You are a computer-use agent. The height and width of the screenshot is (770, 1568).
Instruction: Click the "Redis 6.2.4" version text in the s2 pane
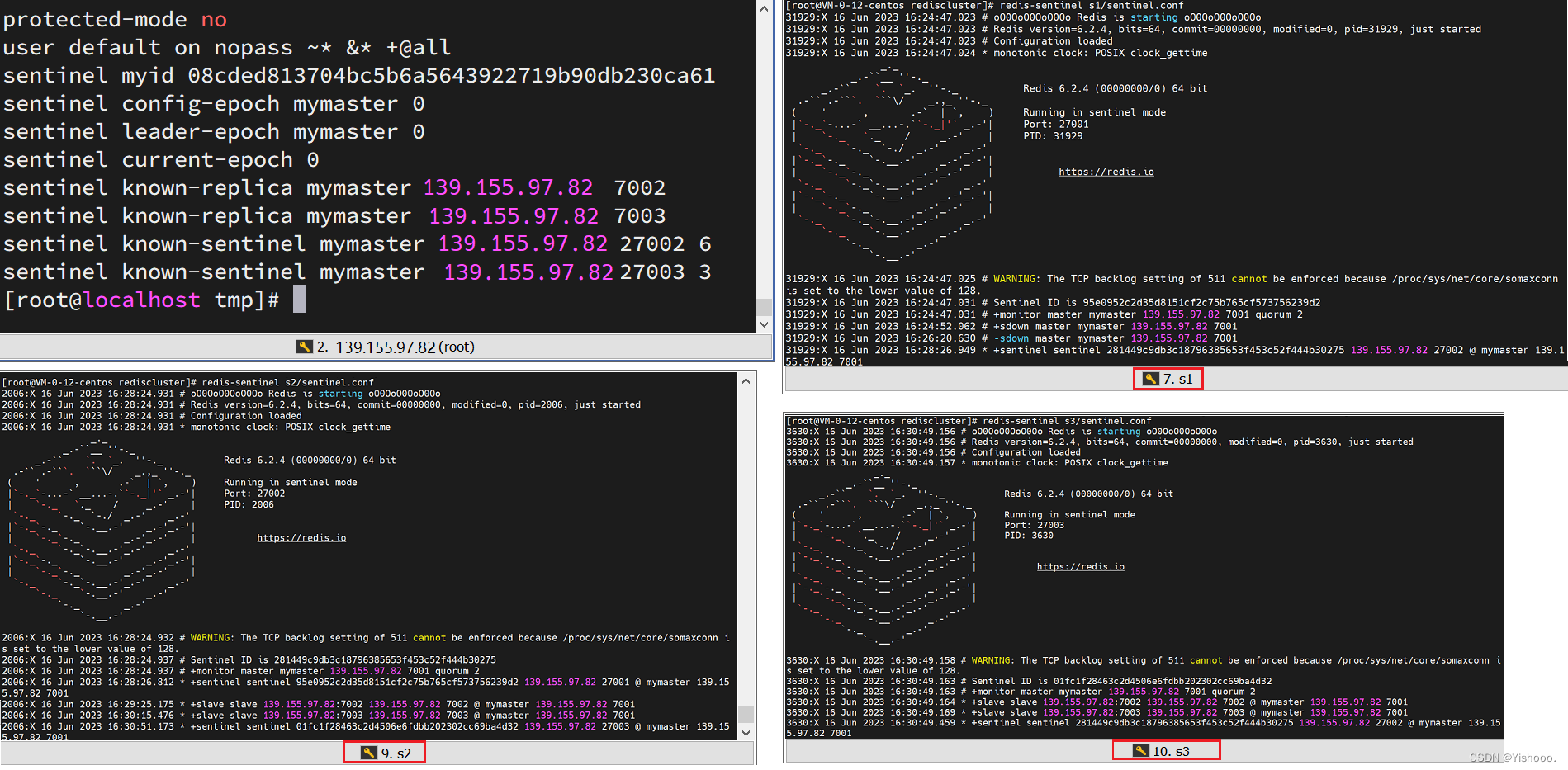310,460
